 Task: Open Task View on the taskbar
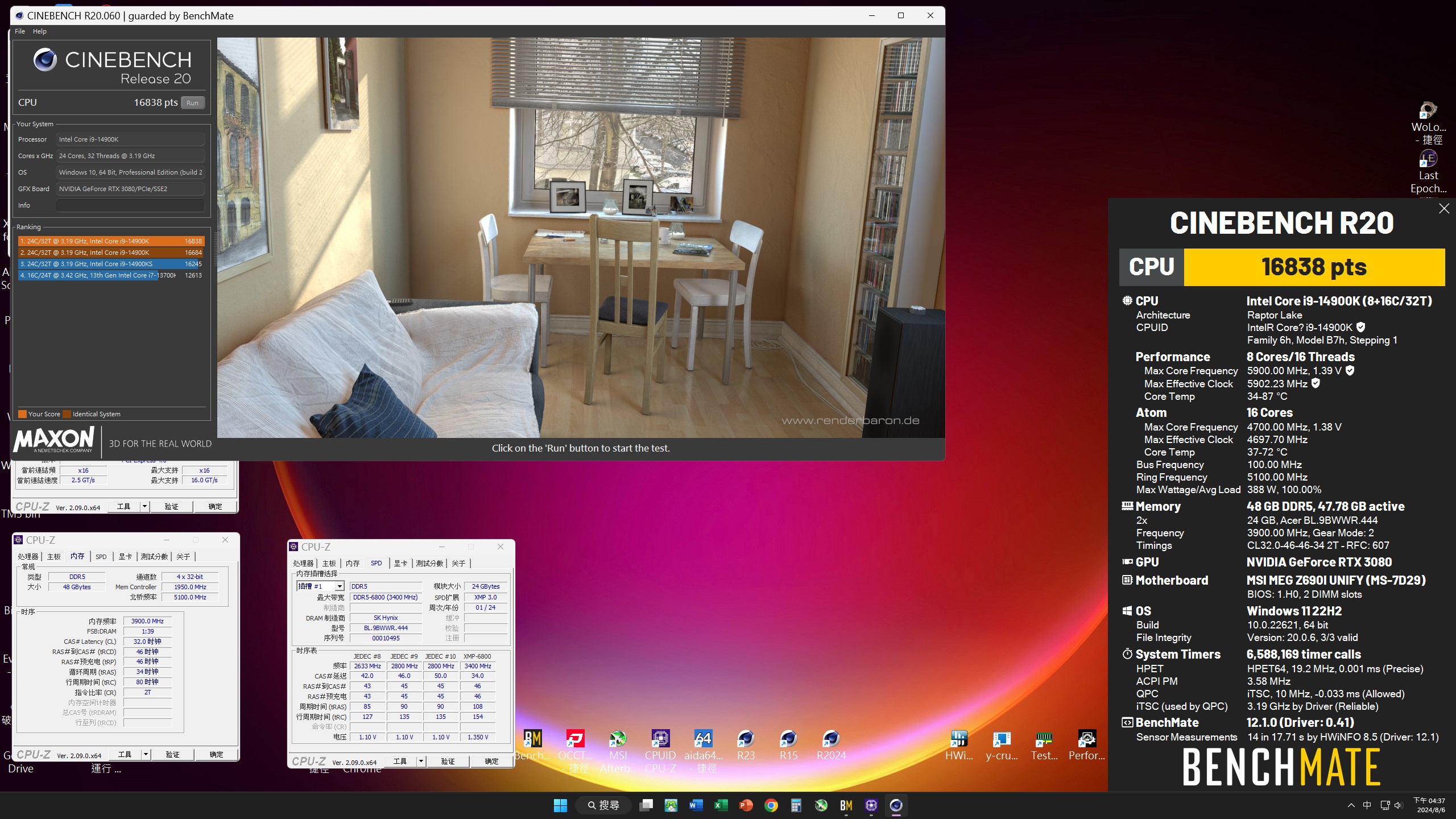coord(646,805)
